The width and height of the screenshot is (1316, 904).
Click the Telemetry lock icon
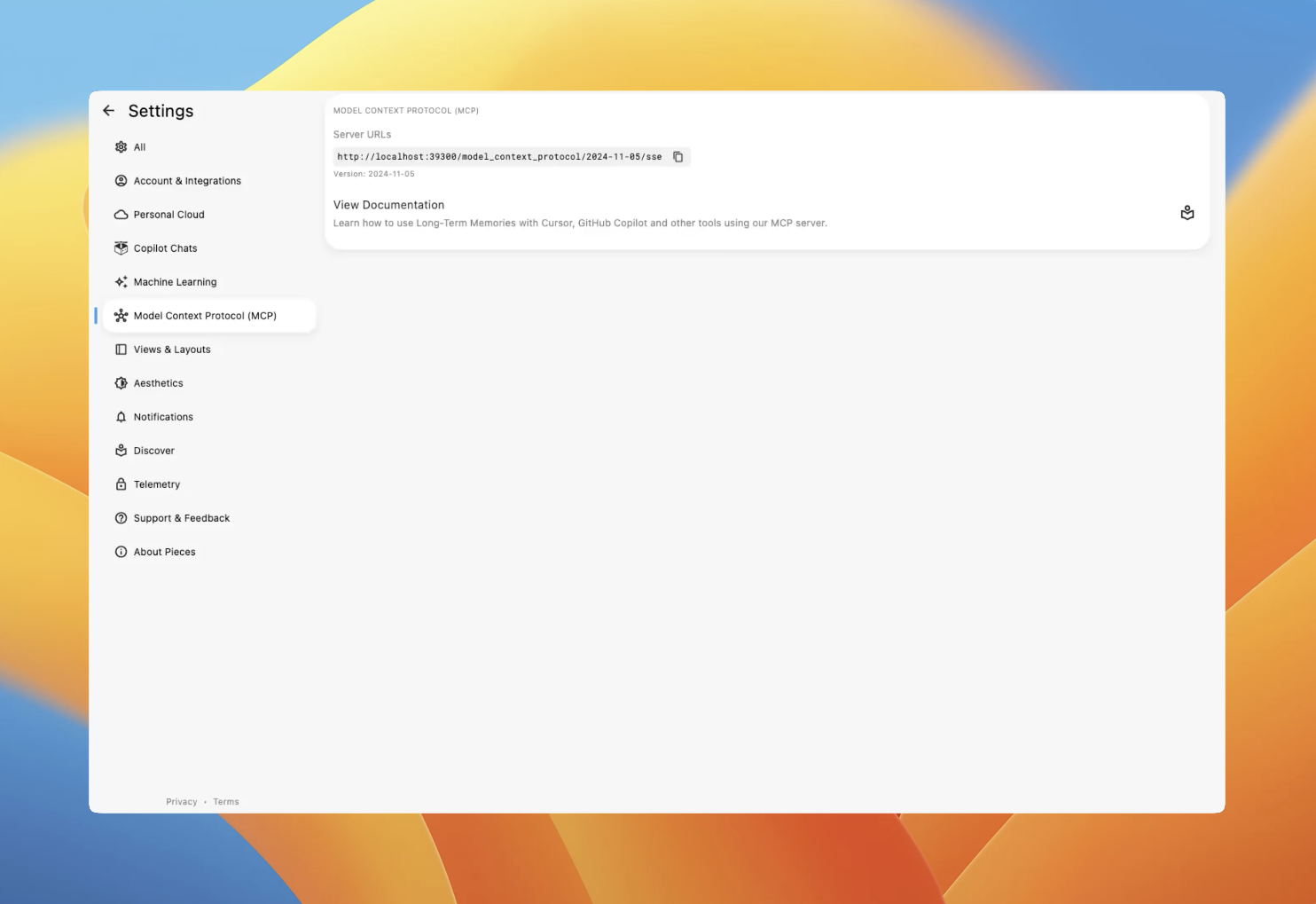(121, 484)
